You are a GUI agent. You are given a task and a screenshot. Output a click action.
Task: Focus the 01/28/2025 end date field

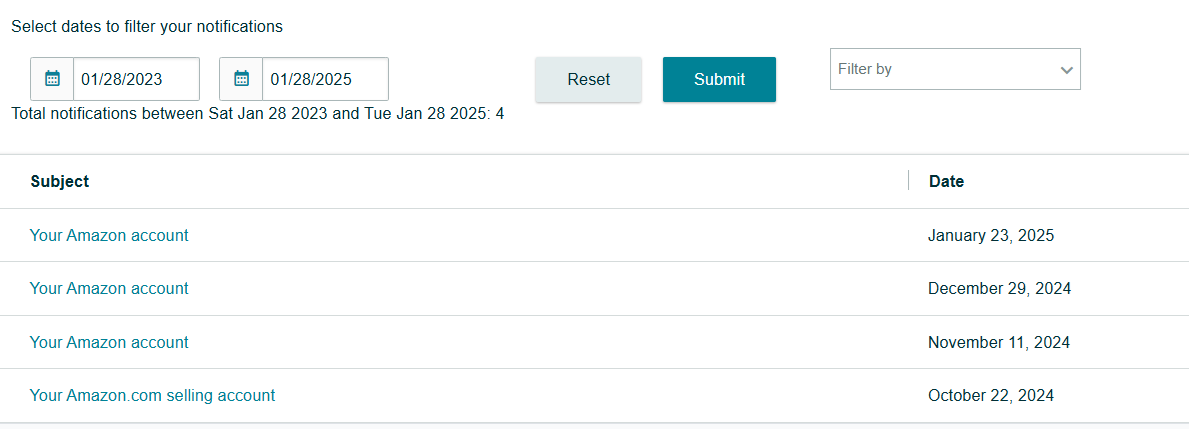(x=325, y=79)
